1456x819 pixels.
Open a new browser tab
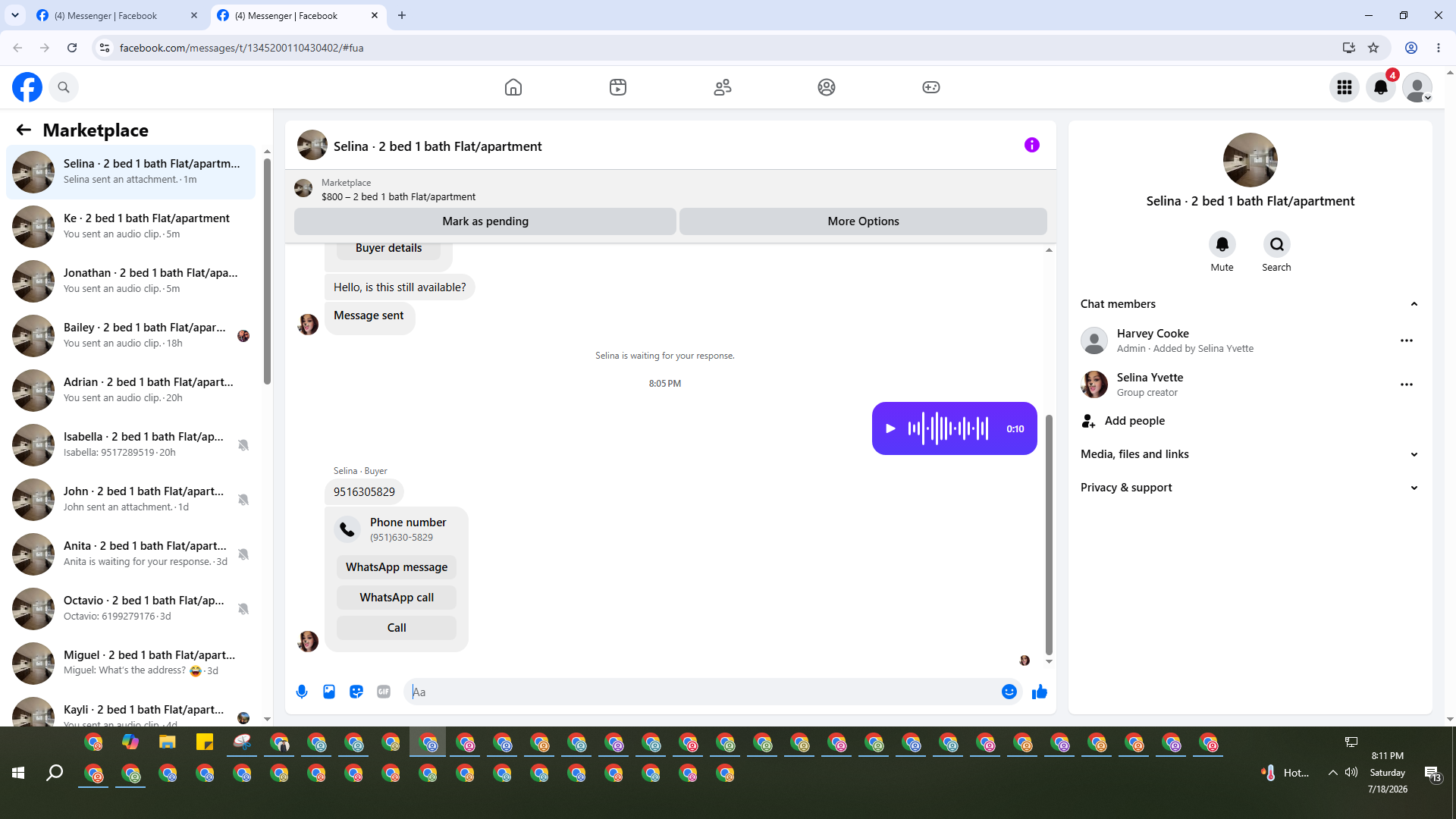click(x=402, y=15)
